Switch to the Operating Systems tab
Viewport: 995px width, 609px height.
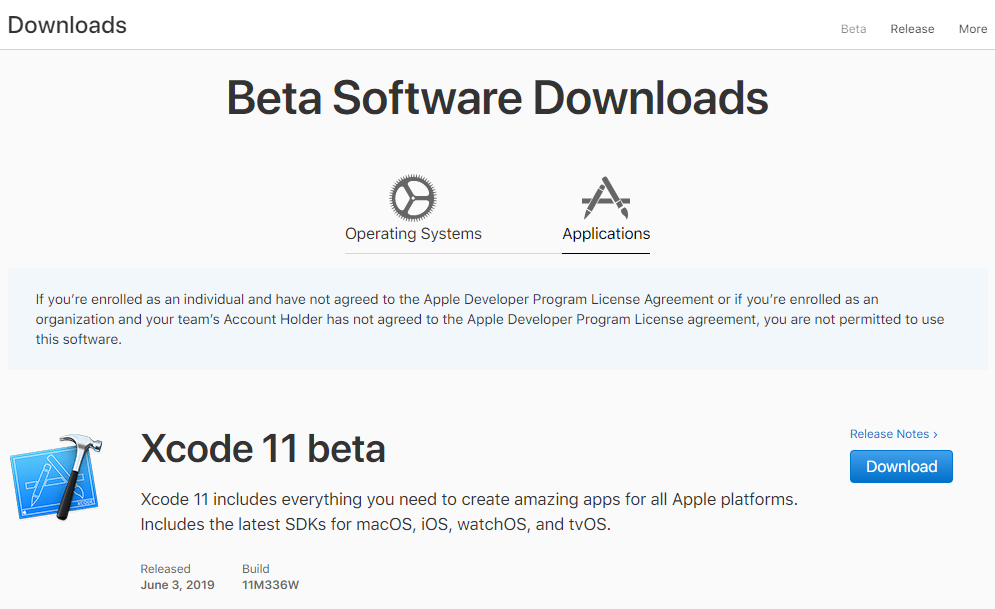point(413,233)
